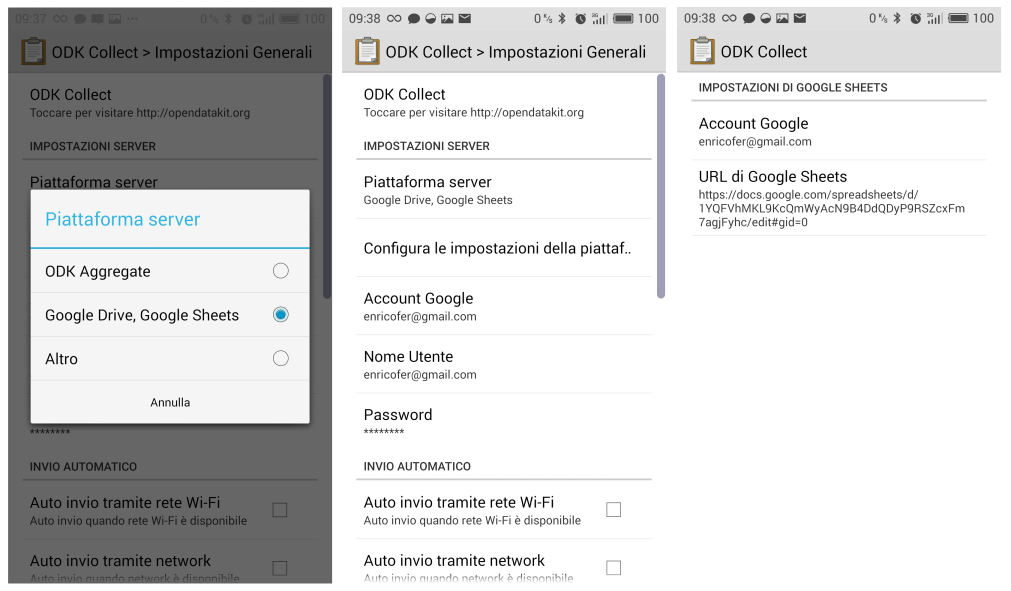This screenshot has width=1011, height=591.
Task: Tap Annulla in the Piattaforma server dialog
Action: click(x=170, y=402)
